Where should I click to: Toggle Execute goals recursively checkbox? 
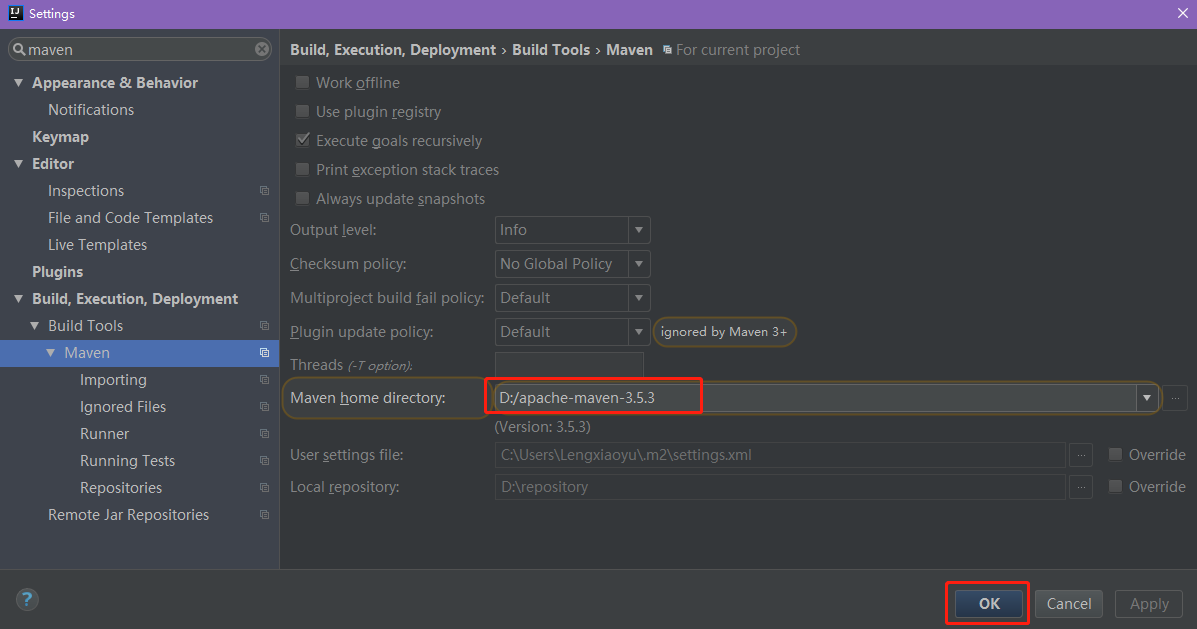pyautogui.click(x=302, y=141)
